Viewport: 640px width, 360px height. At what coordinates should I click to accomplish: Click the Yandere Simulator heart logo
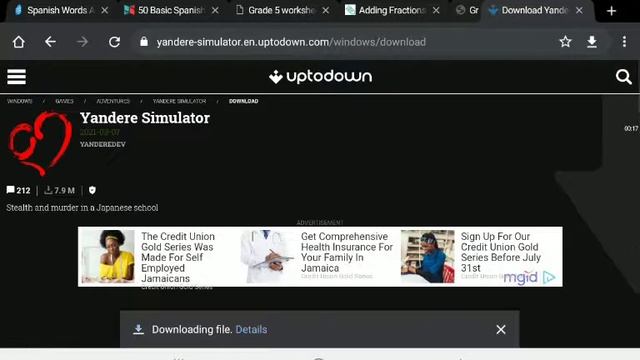coord(40,143)
